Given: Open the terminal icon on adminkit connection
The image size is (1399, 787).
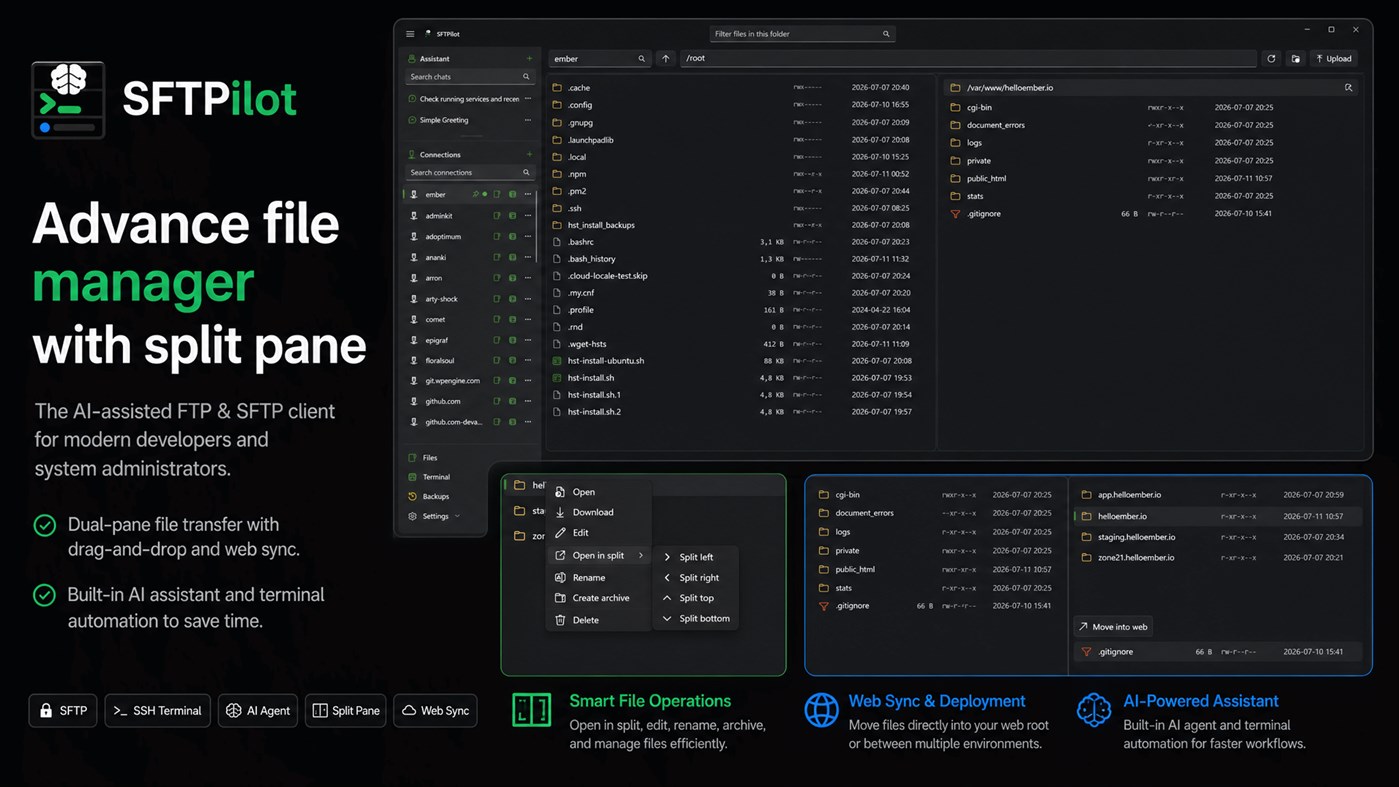Looking at the screenshot, I should coord(512,216).
